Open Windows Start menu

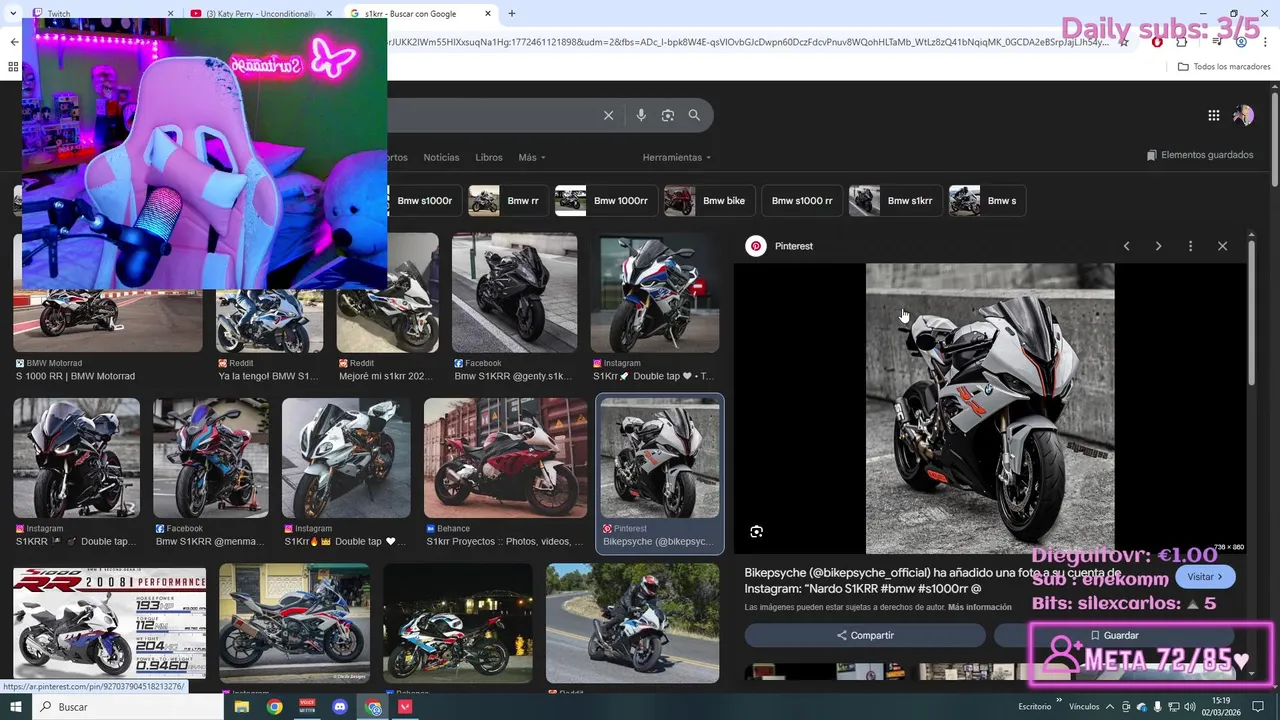(16, 706)
